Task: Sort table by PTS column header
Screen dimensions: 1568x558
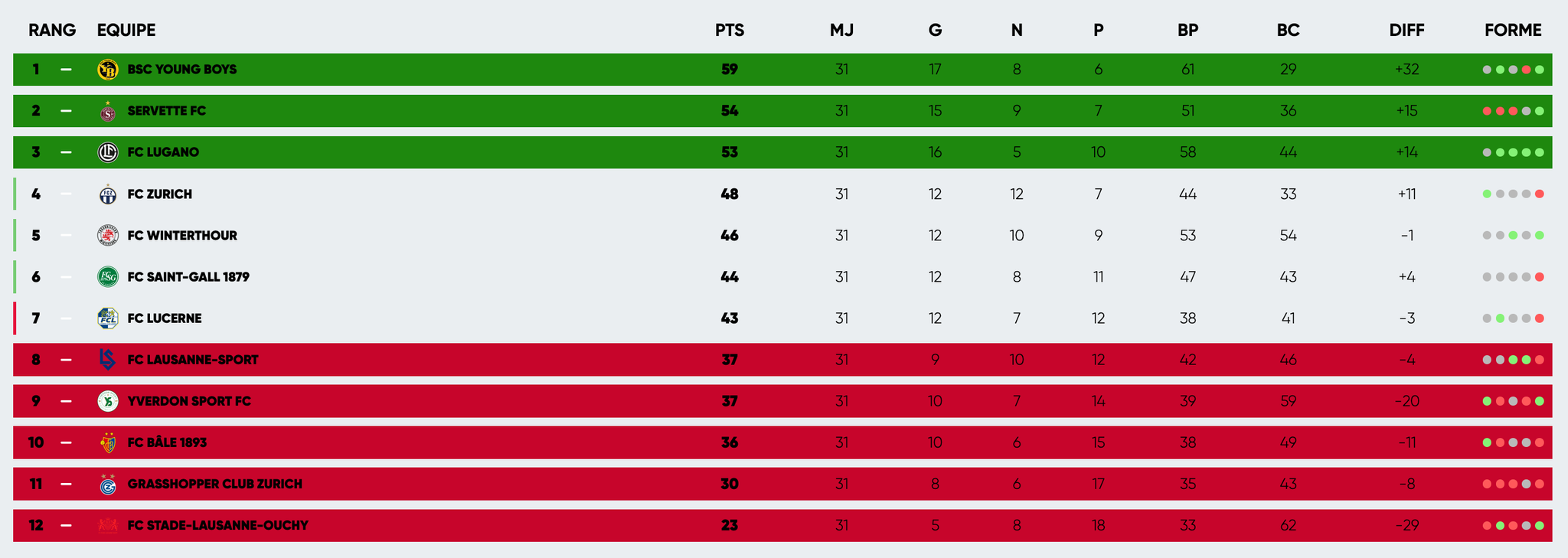Action: (x=730, y=31)
